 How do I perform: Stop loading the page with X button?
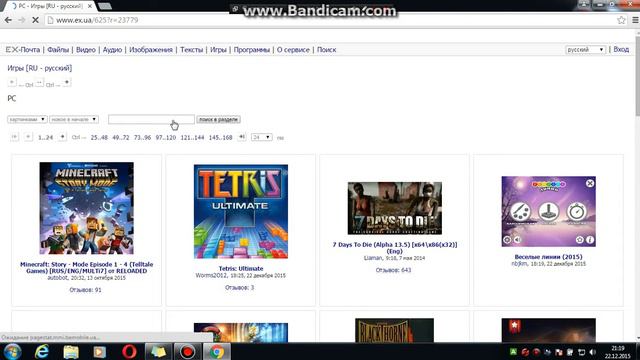[35, 20]
